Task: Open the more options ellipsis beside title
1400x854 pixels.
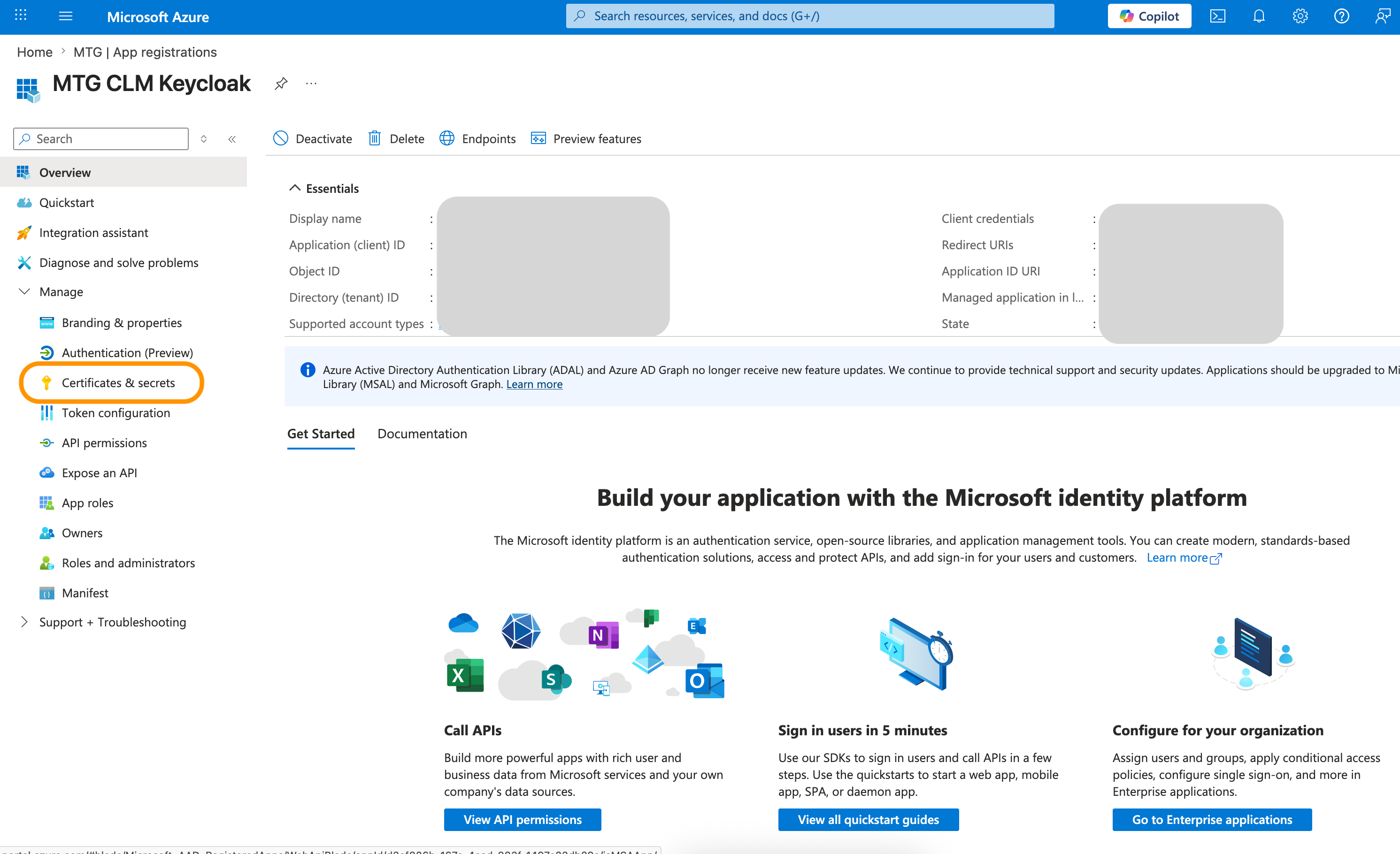Action: [311, 84]
